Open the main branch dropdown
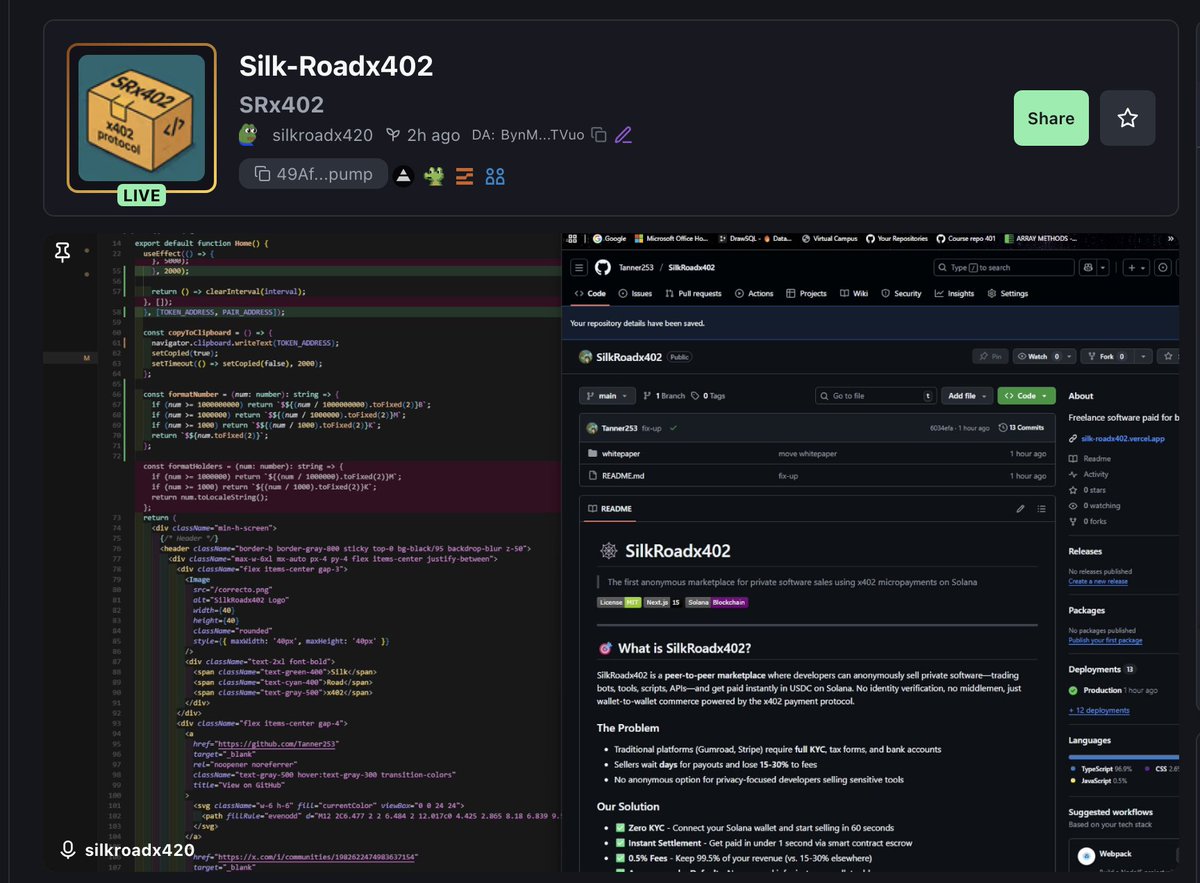Image resolution: width=1200 pixels, height=883 pixels. pyautogui.click(x=607, y=396)
